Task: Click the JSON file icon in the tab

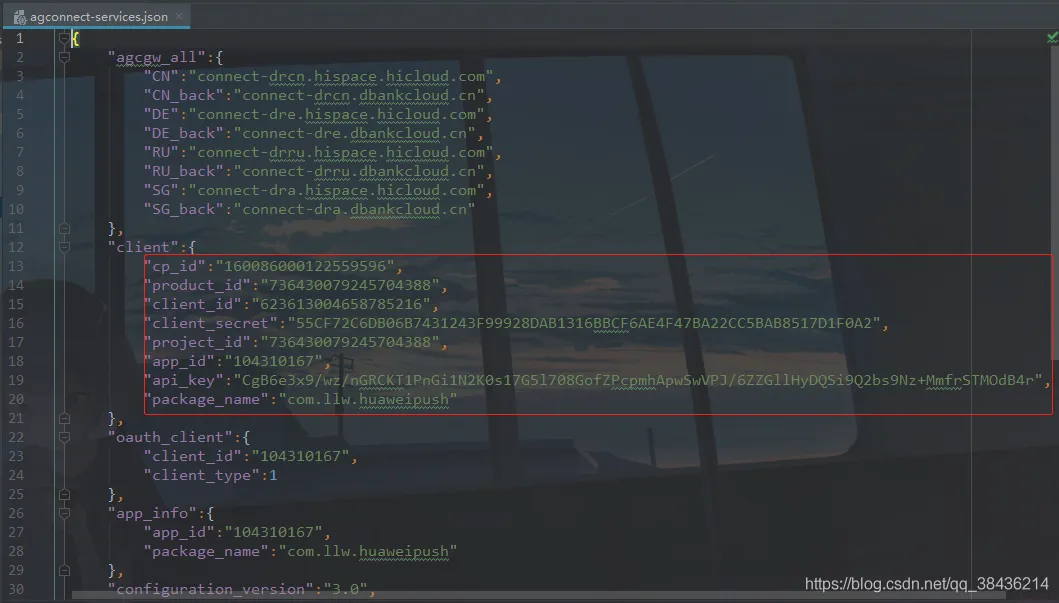Action: pos(20,17)
